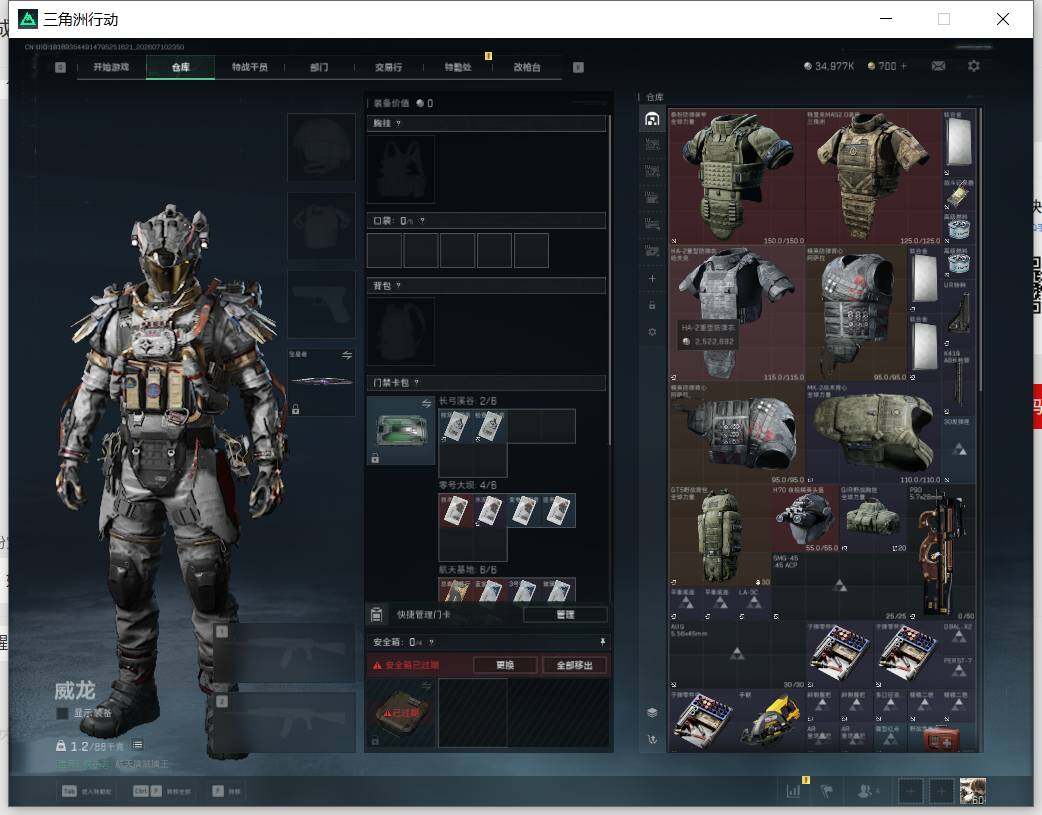Expand the 背包 section header
Screen dimensions: 1042x815
[486, 286]
